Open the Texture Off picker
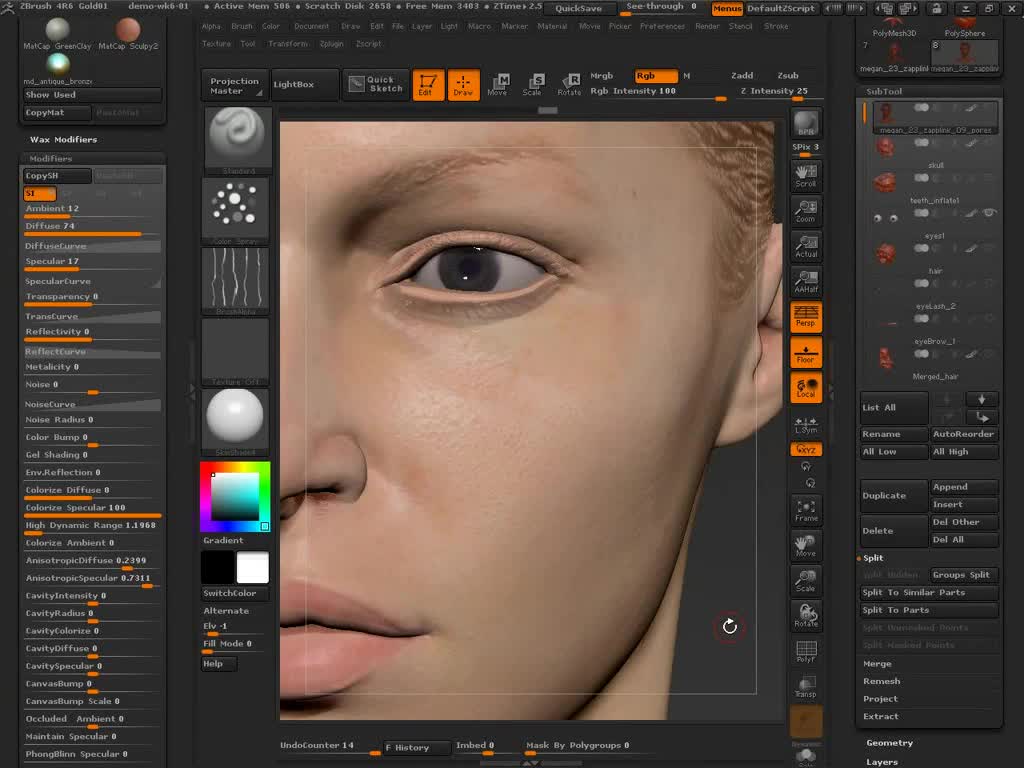The width and height of the screenshot is (1024, 768). (x=235, y=351)
